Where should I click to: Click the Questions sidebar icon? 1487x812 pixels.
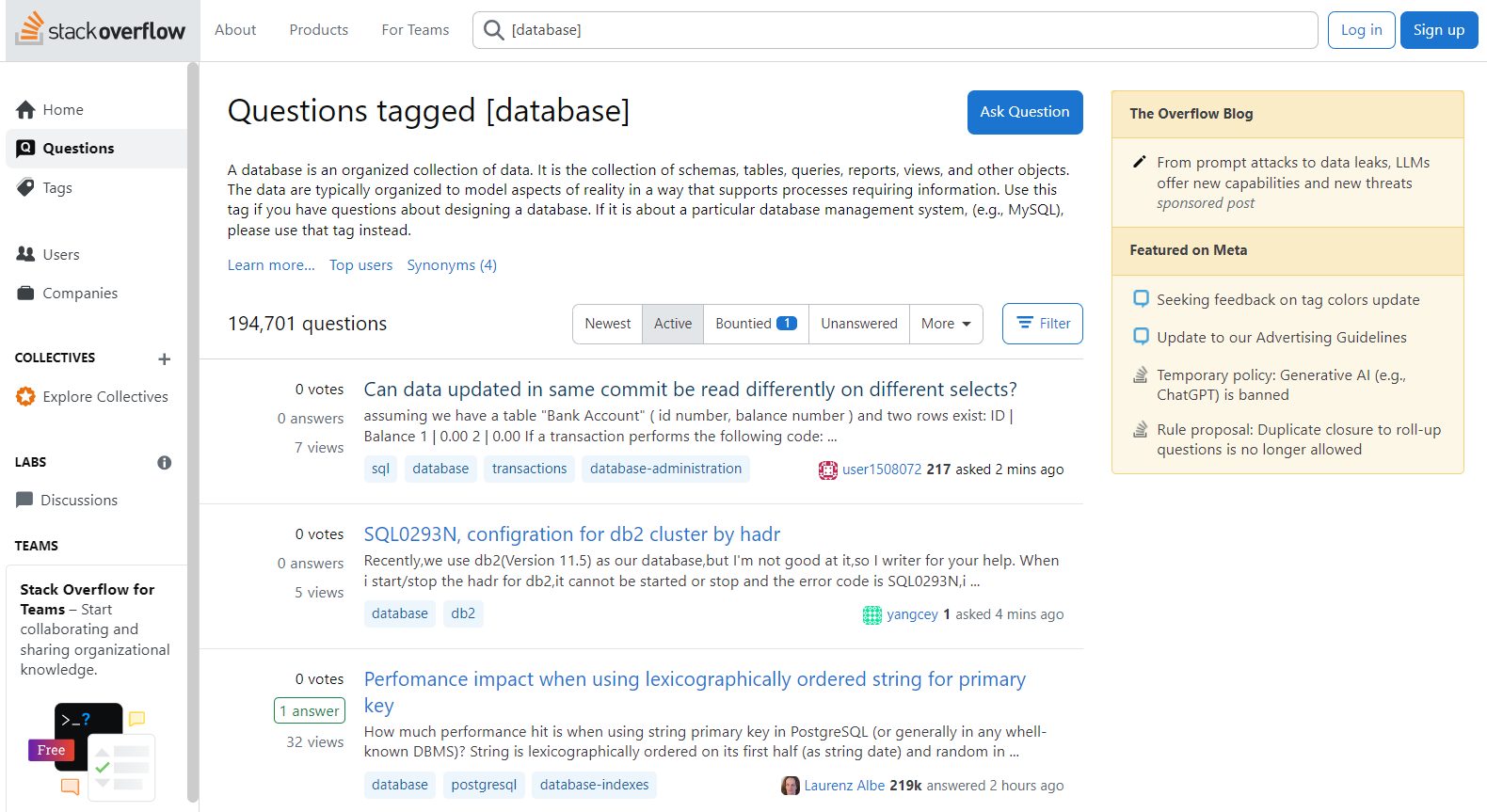pyautogui.click(x=25, y=149)
